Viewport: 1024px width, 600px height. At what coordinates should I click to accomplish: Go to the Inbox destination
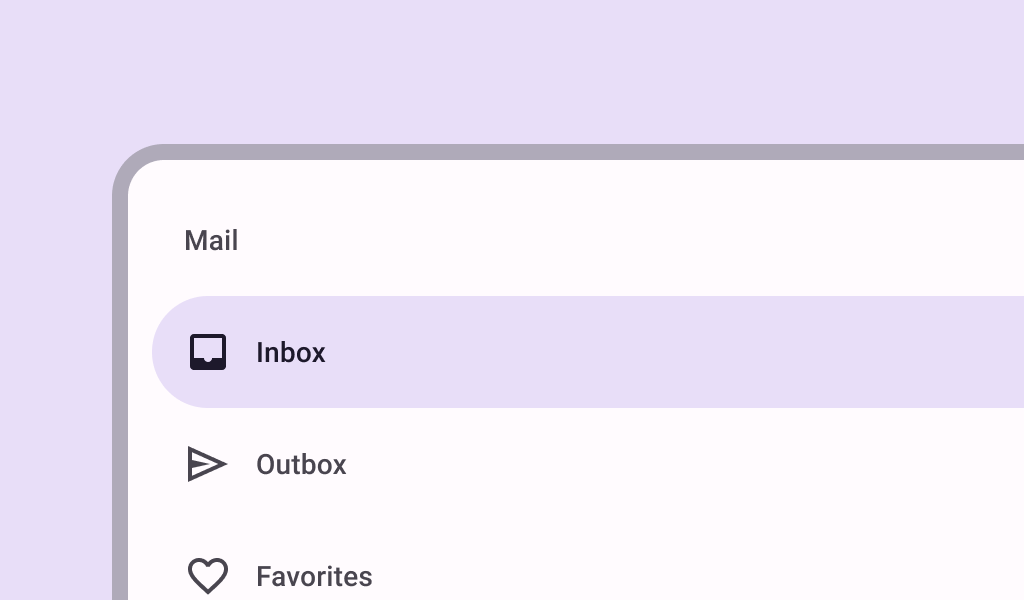tap(588, 352)
